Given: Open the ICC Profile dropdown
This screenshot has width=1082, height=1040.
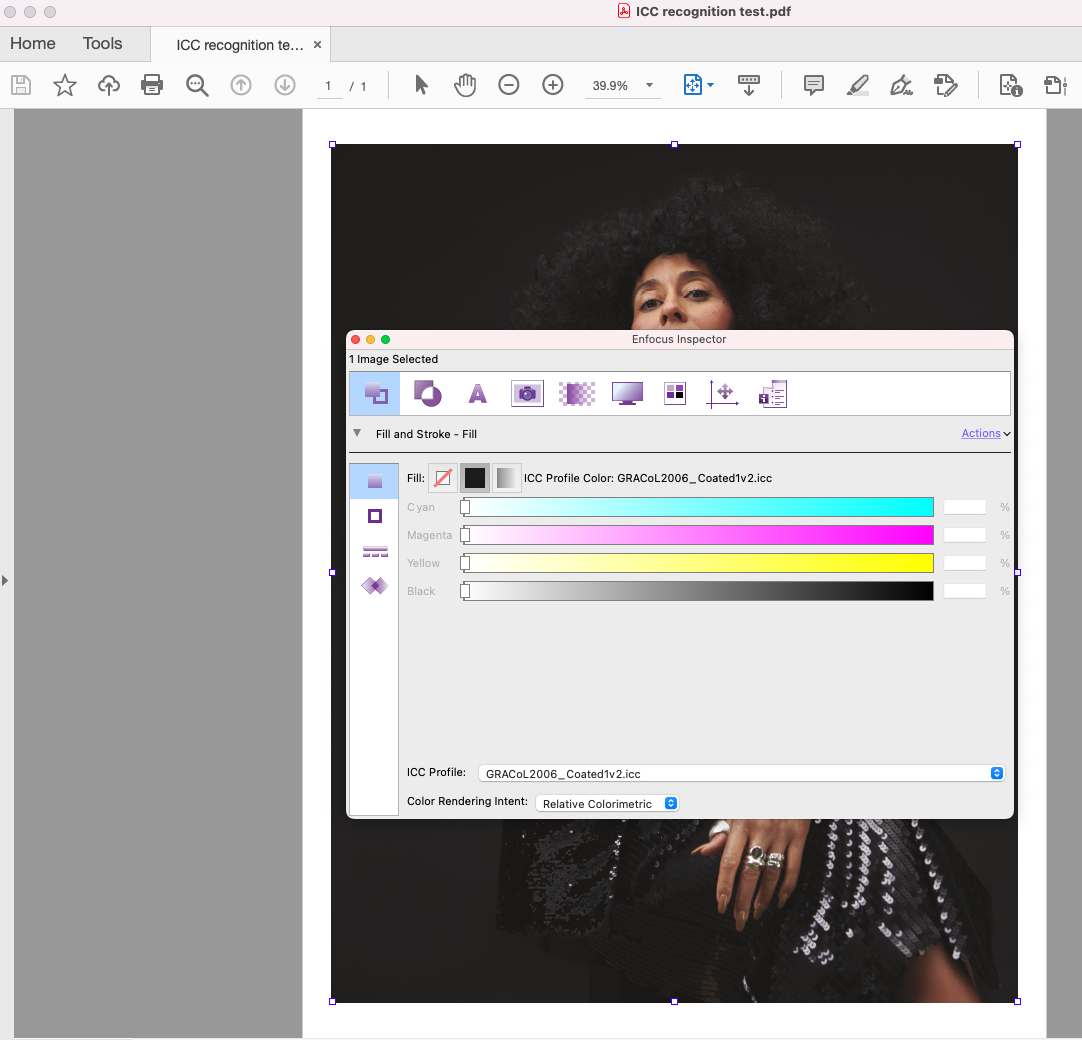Looking at the screenshot, I should [741, 774].
